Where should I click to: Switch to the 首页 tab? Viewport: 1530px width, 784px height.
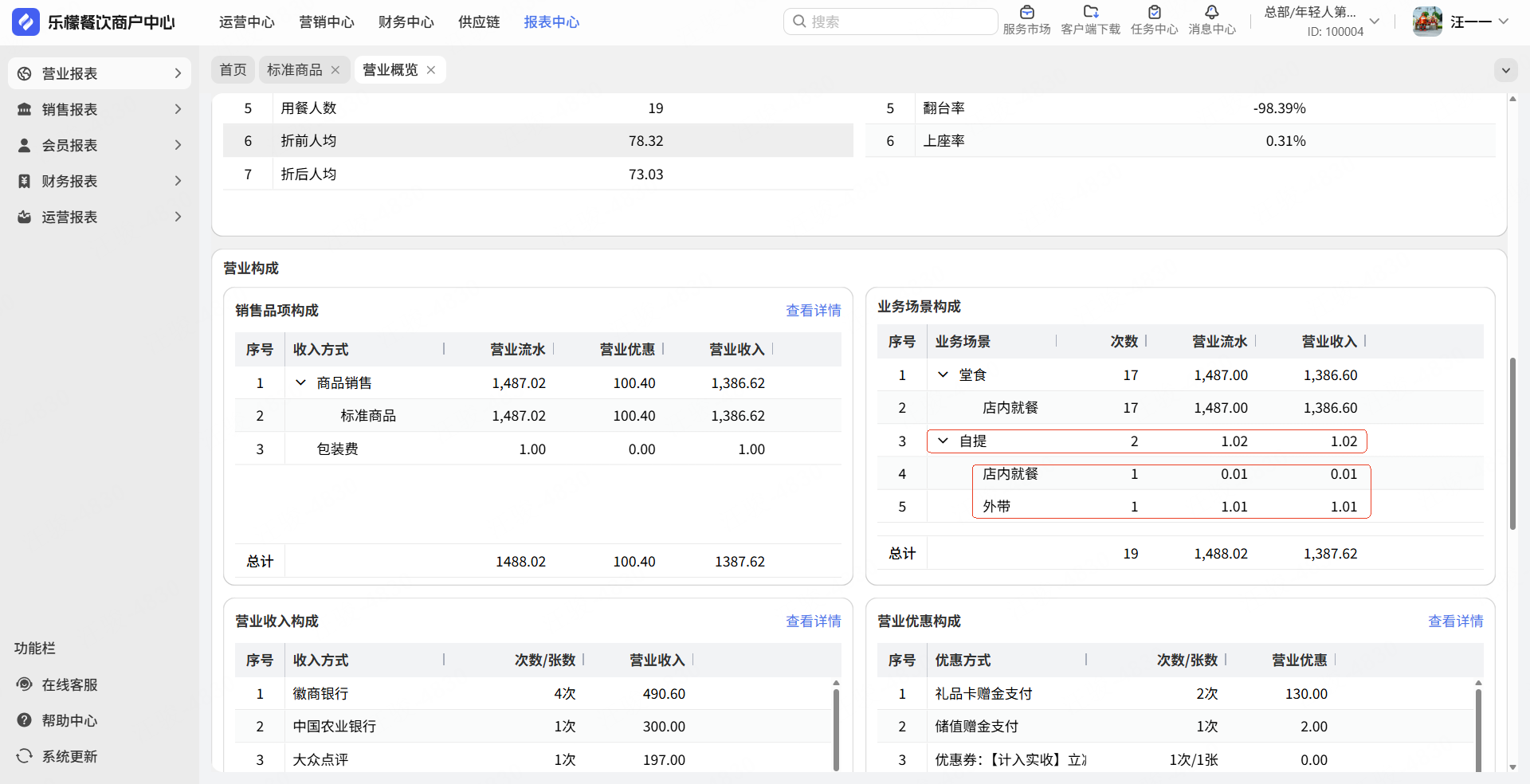[x=233, y=70]
